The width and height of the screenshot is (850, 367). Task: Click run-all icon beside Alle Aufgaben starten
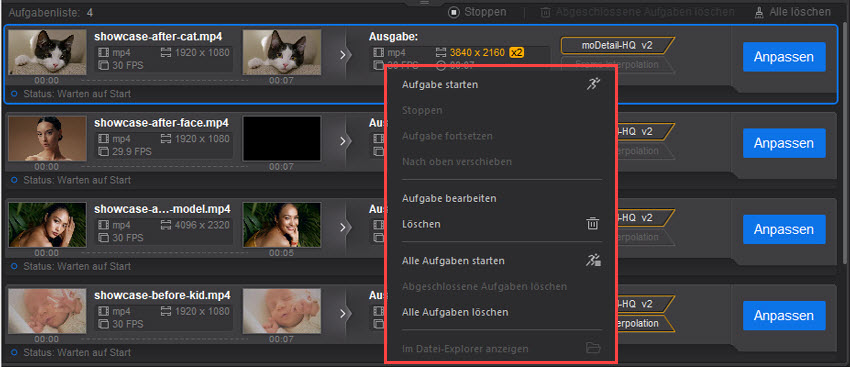click(x=593, y=260)
